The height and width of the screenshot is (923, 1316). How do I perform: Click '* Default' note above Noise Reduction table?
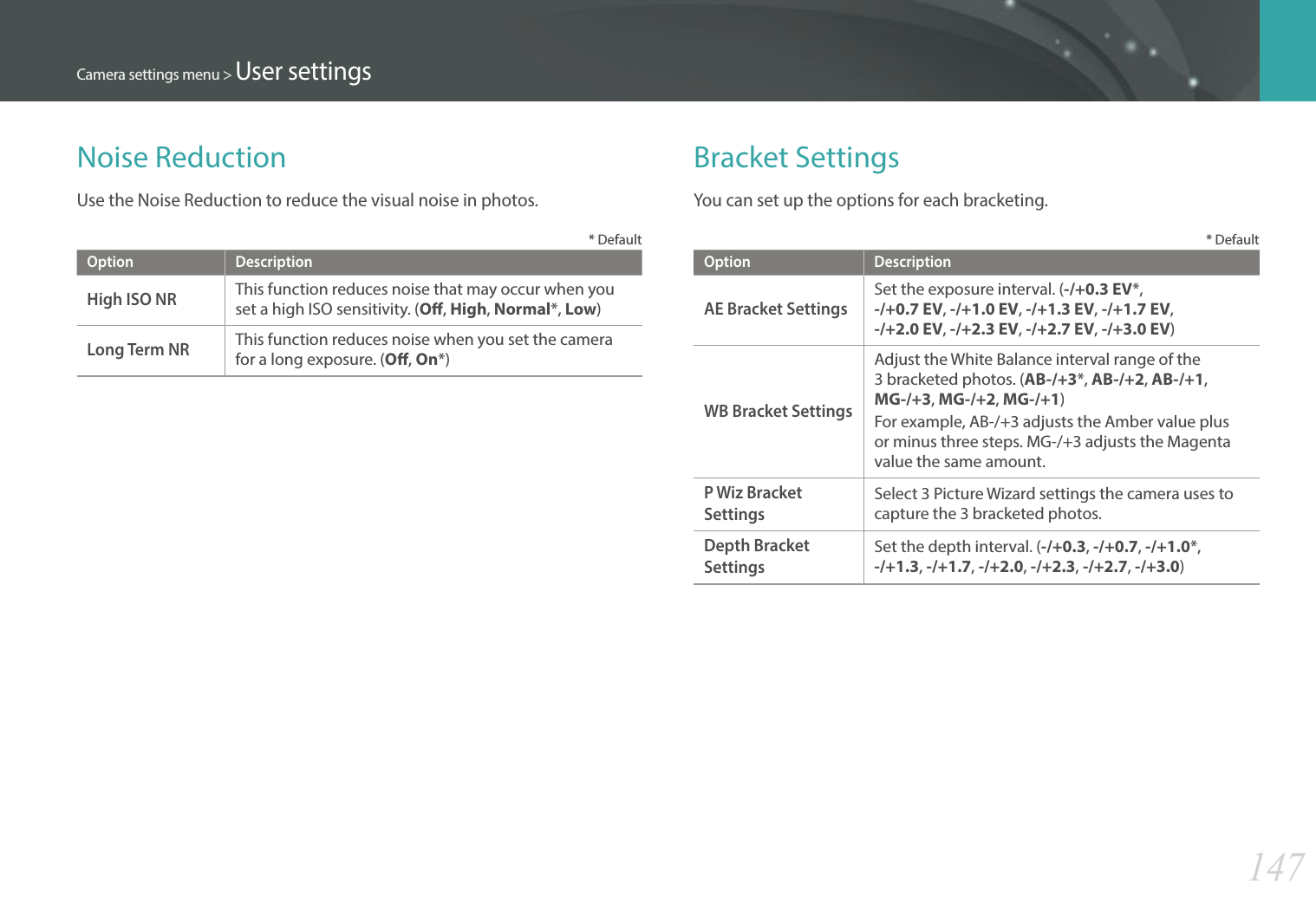pos(615,239)
